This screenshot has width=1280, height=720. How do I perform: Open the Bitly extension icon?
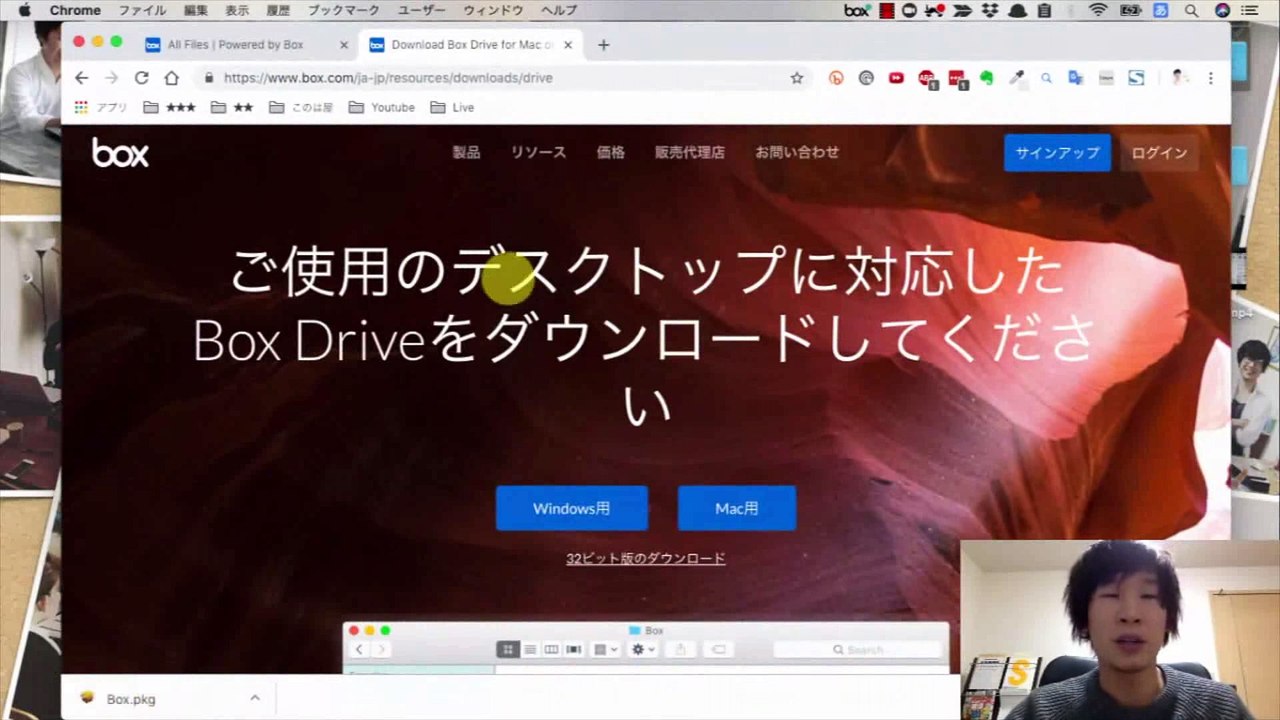coord(836,78)
